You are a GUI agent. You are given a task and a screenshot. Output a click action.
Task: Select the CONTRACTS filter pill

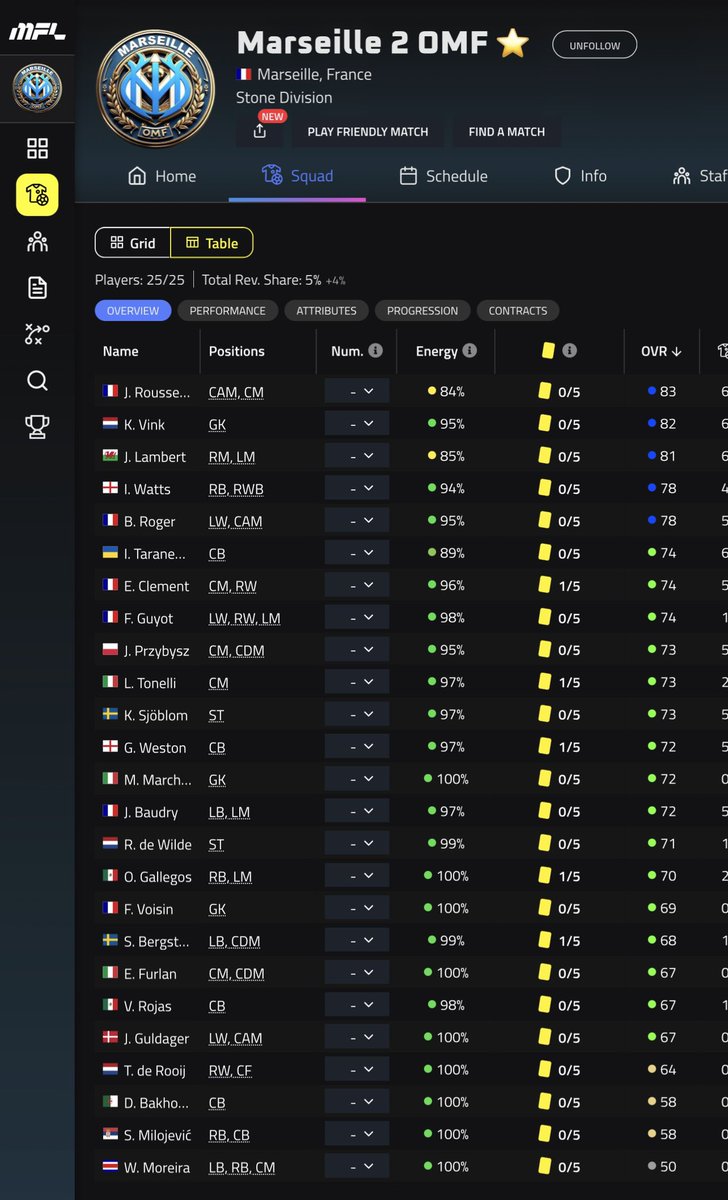[517, 311]
